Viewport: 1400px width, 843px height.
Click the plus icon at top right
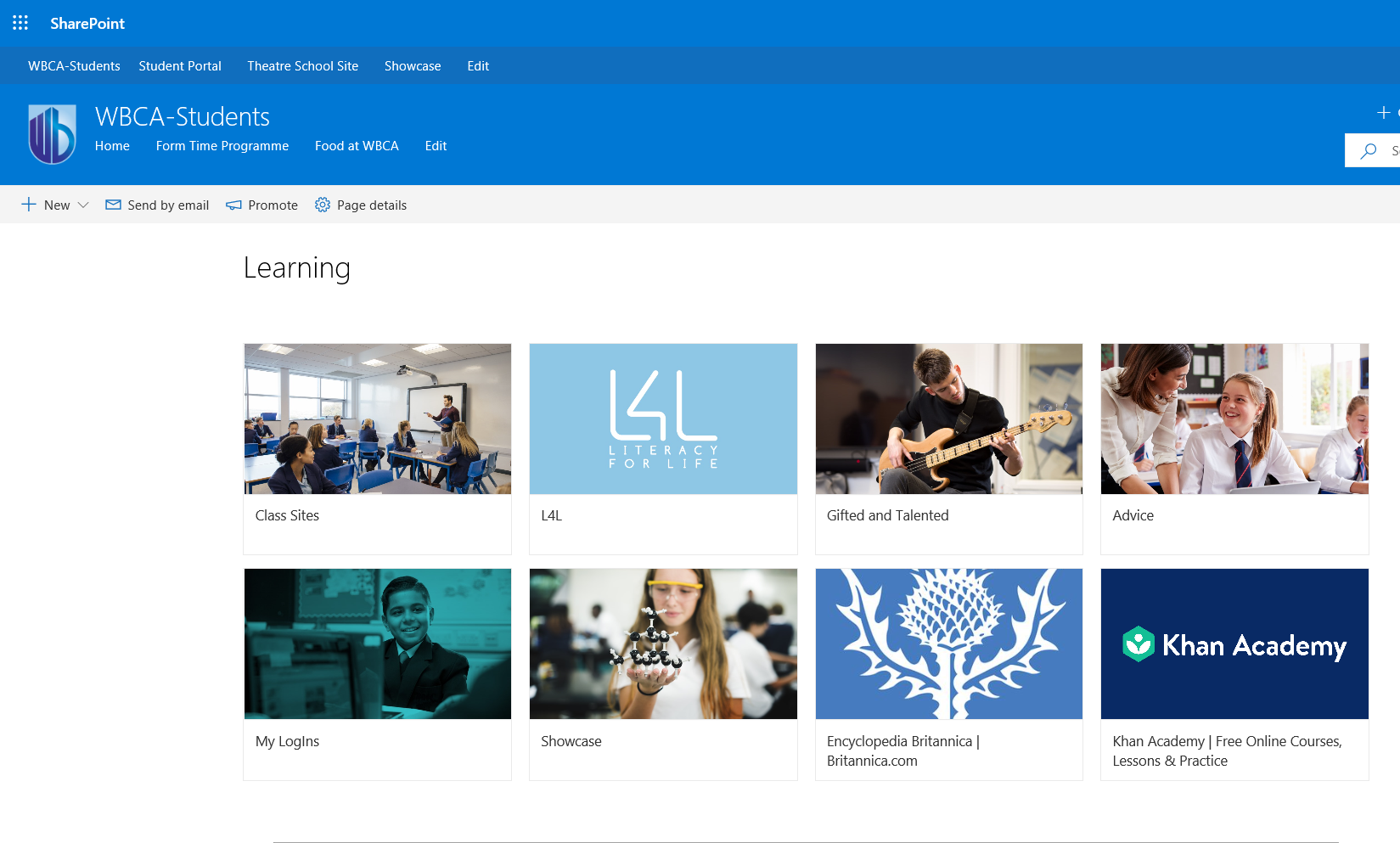click(x=1383, y=113)
